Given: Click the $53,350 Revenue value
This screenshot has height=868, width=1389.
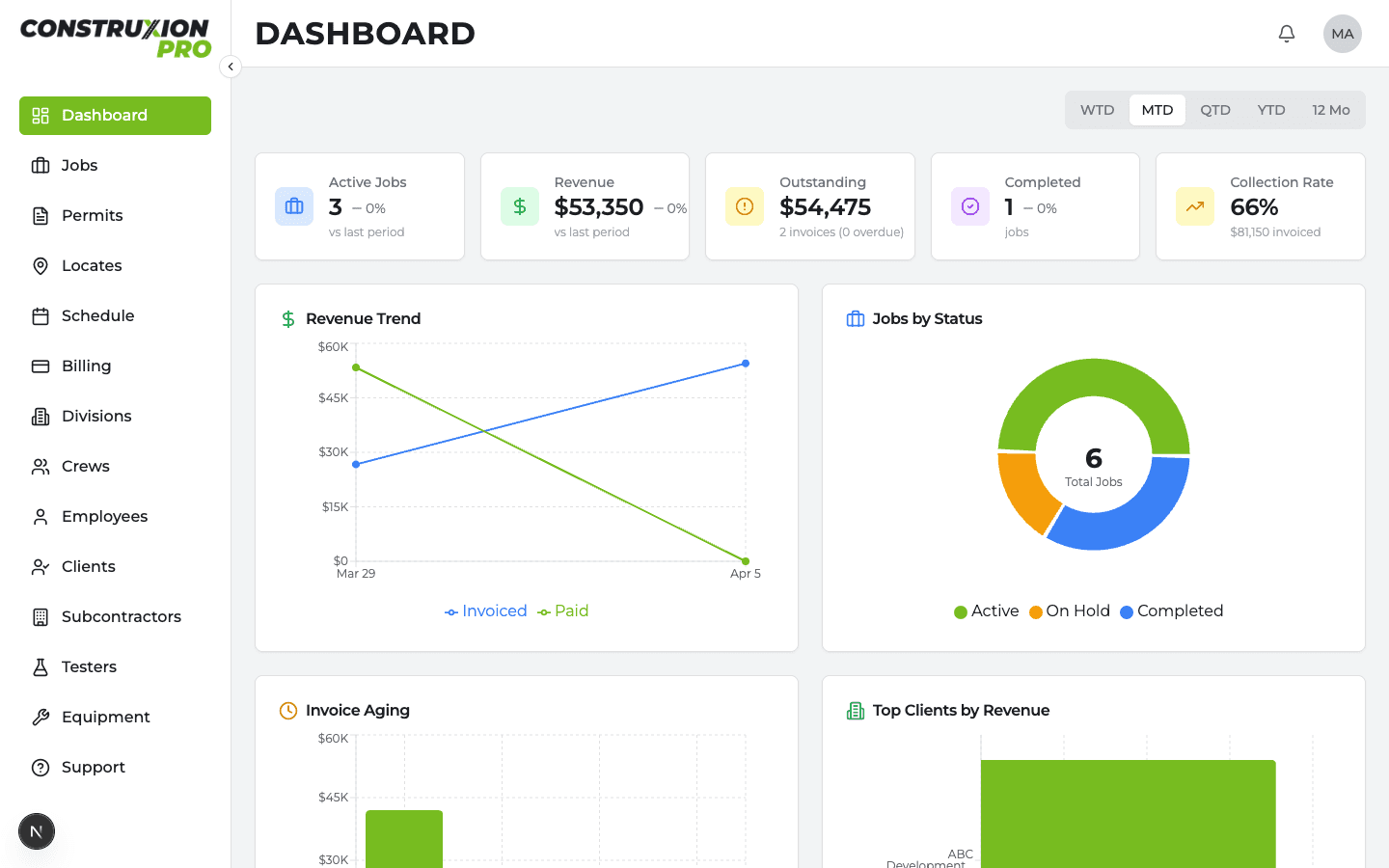Looking at the screenshot, I should point(599,207).
